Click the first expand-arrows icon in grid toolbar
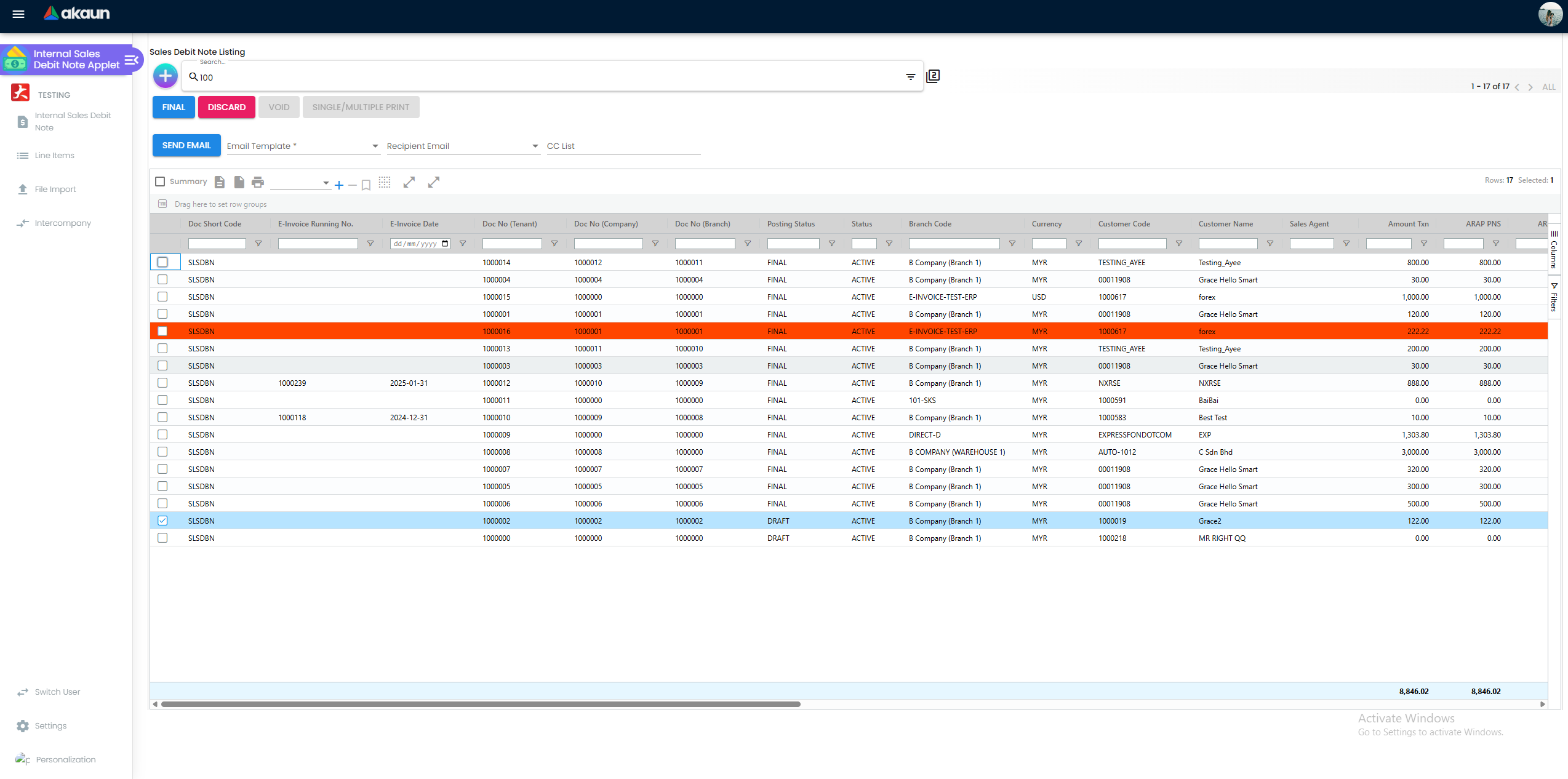 coord(409,182)
